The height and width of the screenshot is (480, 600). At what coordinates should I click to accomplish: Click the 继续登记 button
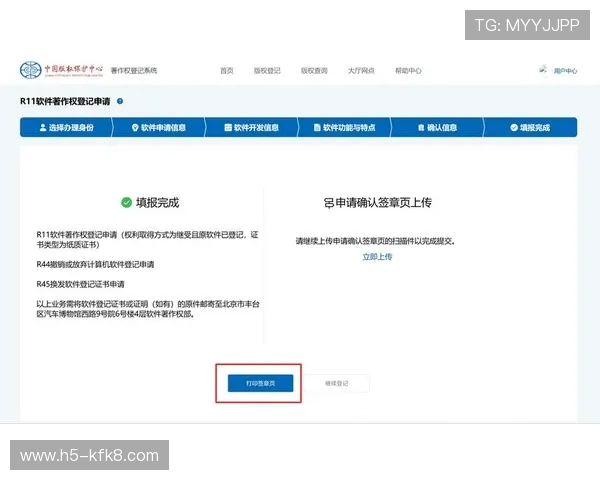tap(337, 383)
